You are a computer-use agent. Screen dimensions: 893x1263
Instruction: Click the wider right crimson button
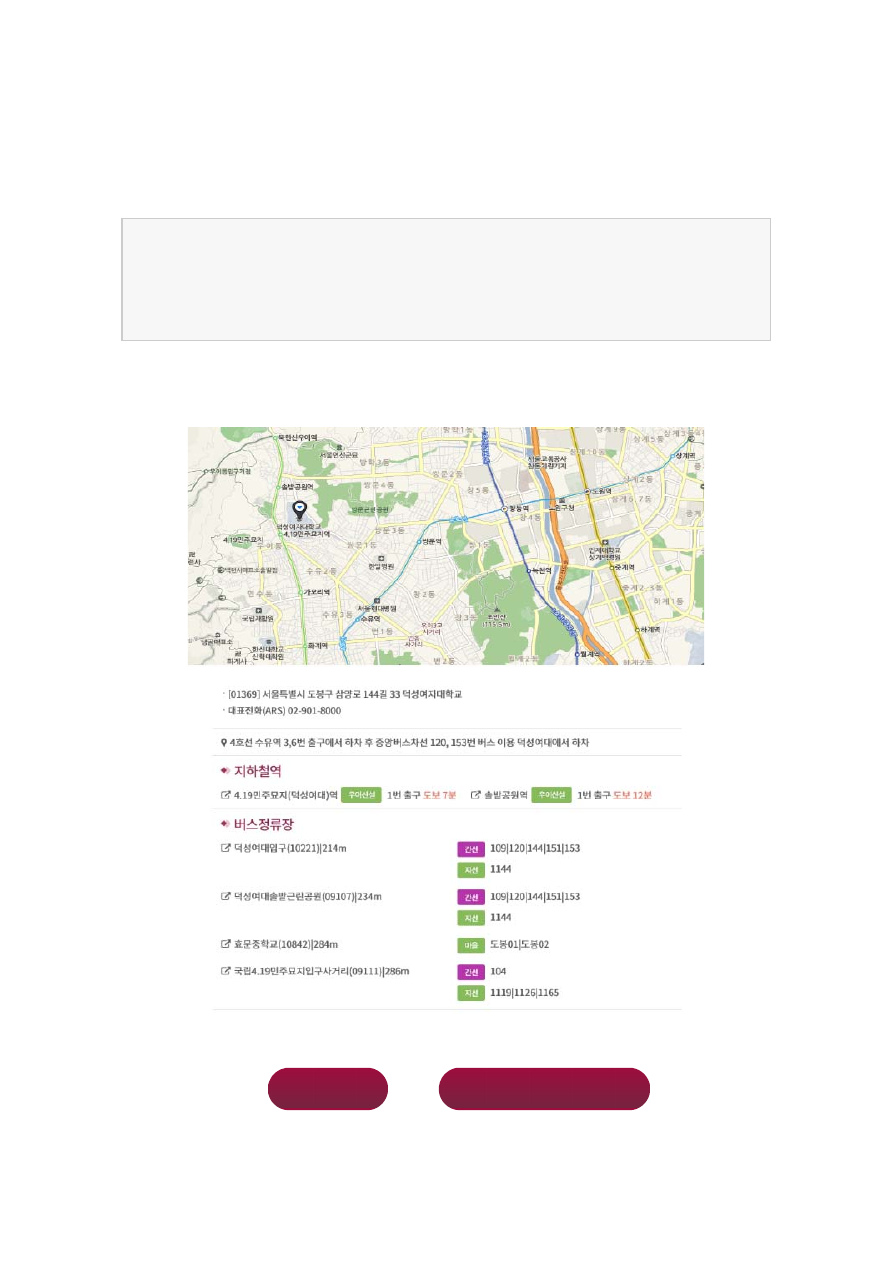pos(544,1089)
